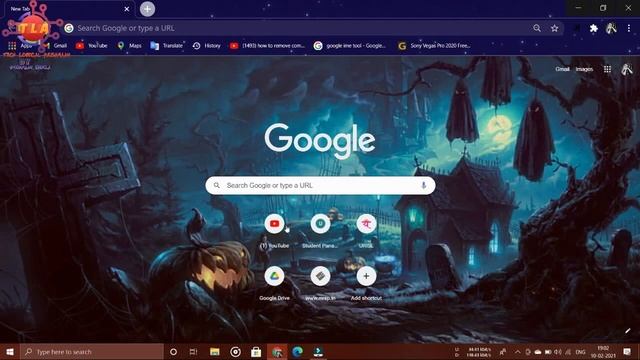
Task: Switch ENG input language in tray
Action: [580, 352]
